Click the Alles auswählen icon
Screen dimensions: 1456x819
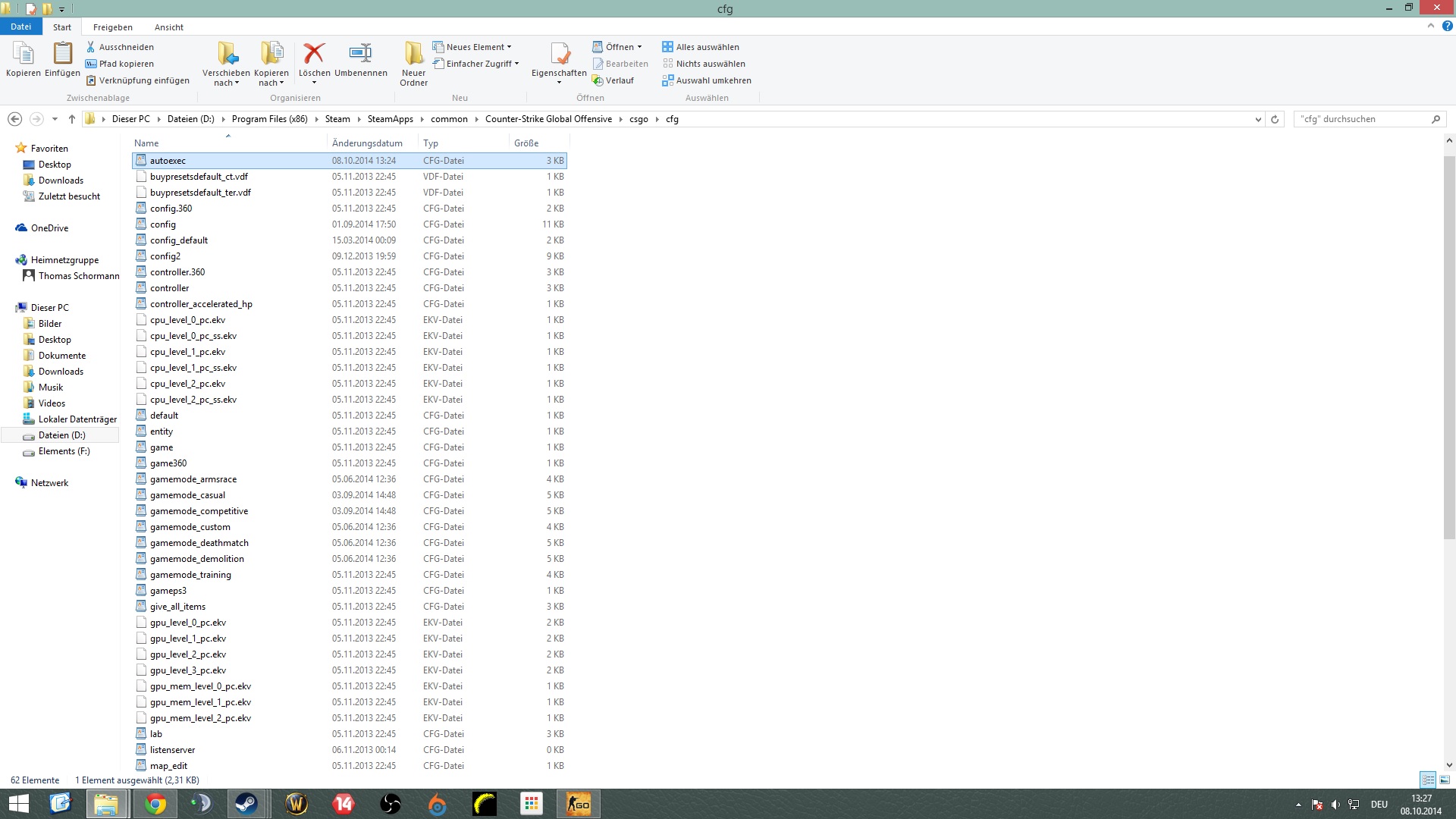coord(667,47)
